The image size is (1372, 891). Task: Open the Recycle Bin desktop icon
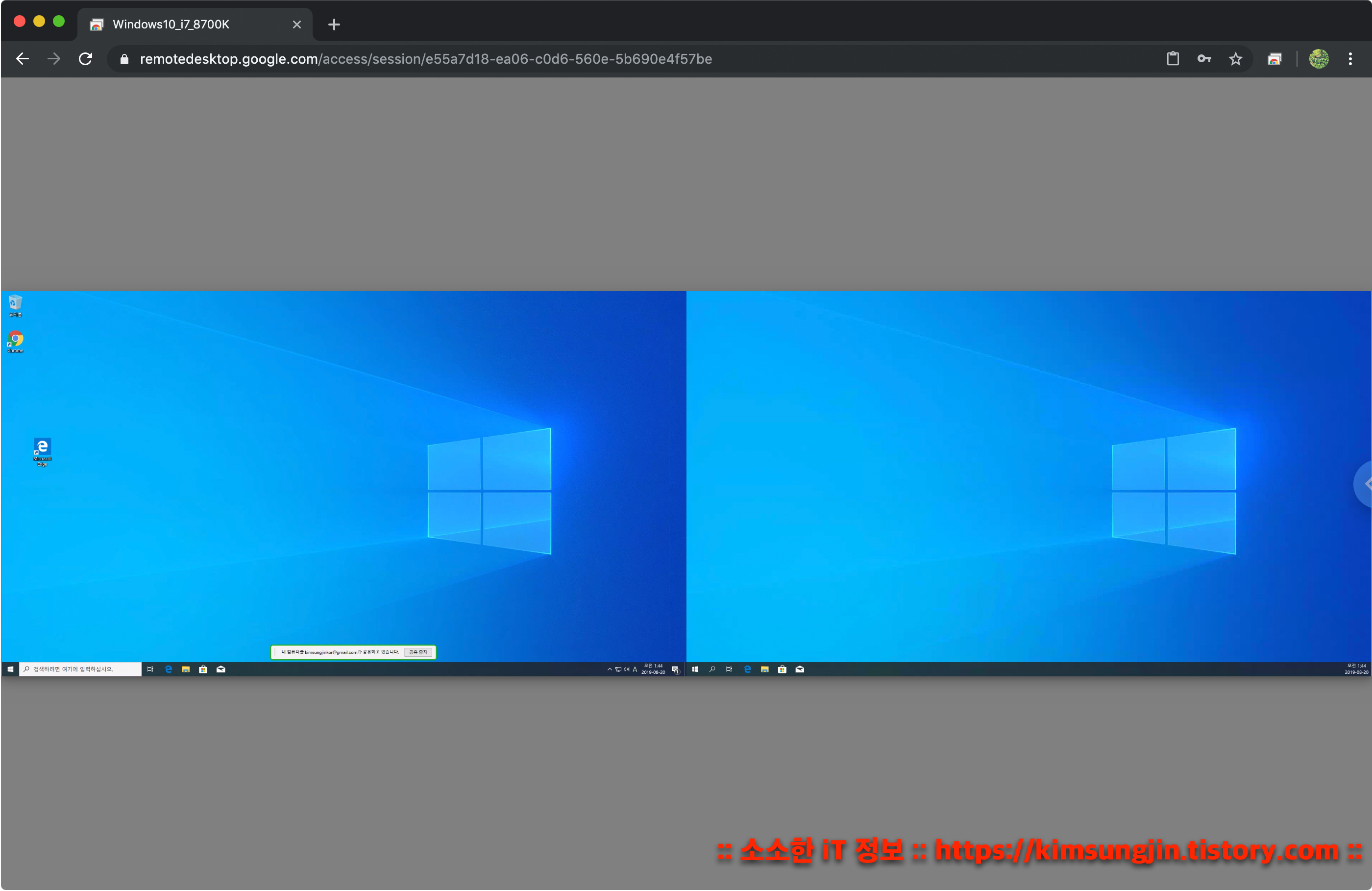click(x=15, y=304)
